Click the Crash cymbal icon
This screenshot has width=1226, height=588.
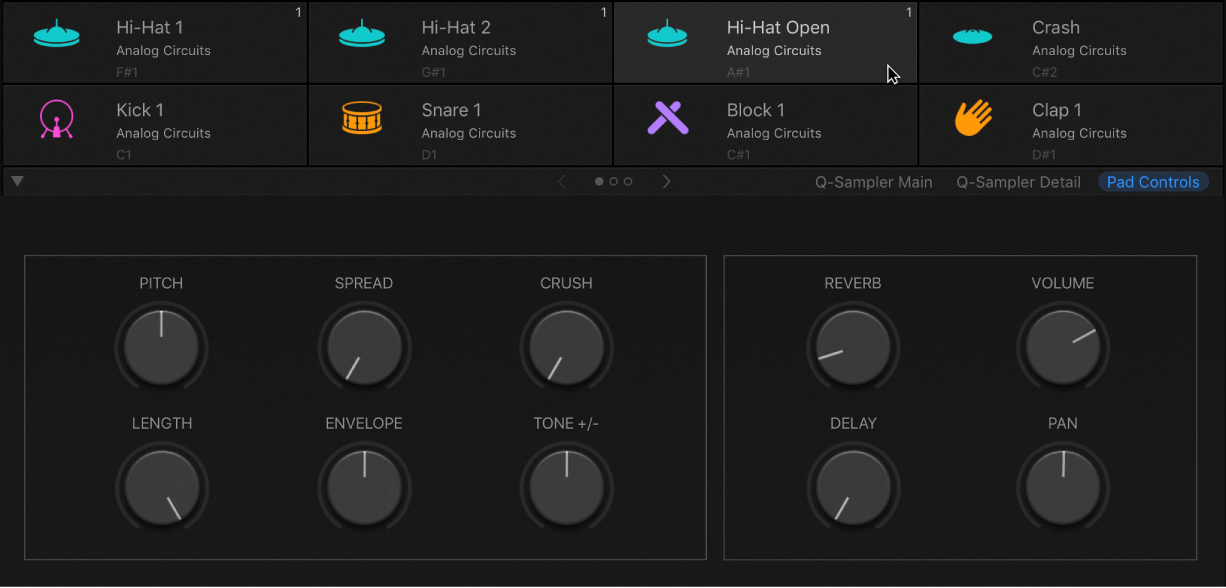point(972,34)
